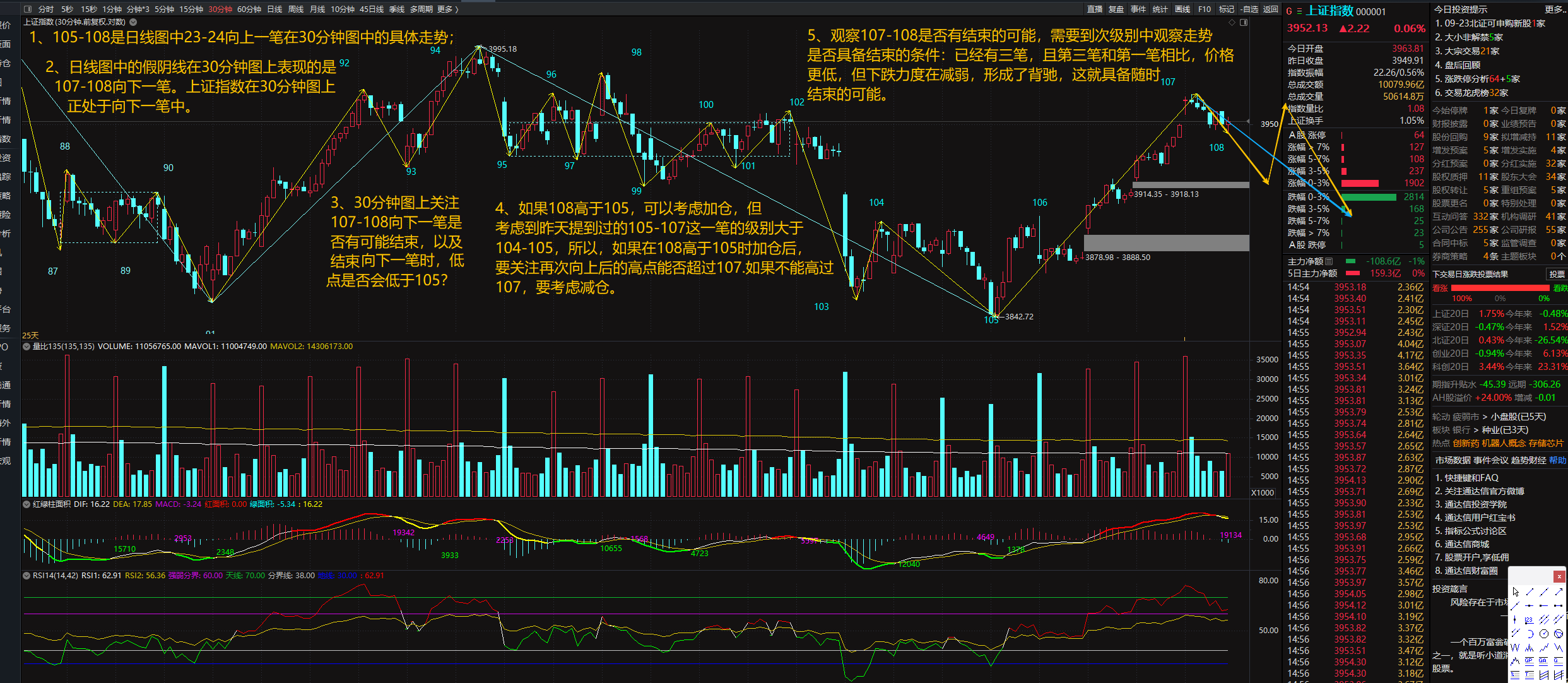This screenshot has width=1568, height=683.
Task: Open the F10 company info
Action: coord(1205,9)
